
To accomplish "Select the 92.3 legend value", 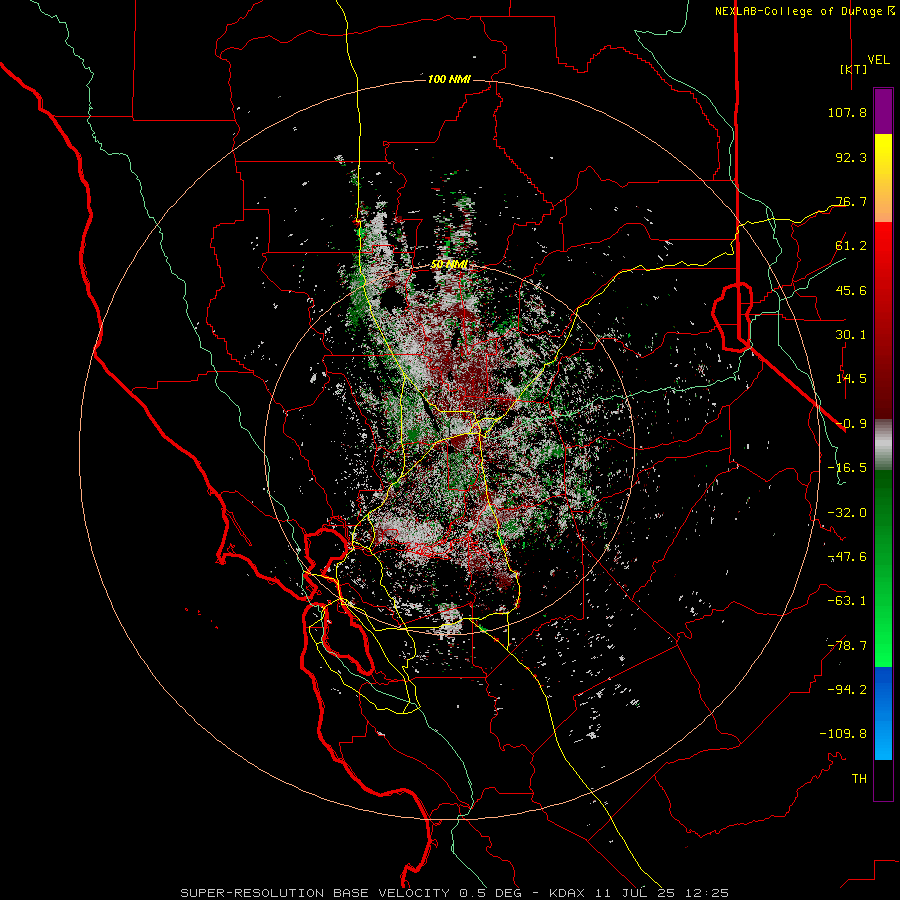I will [851, 157].
